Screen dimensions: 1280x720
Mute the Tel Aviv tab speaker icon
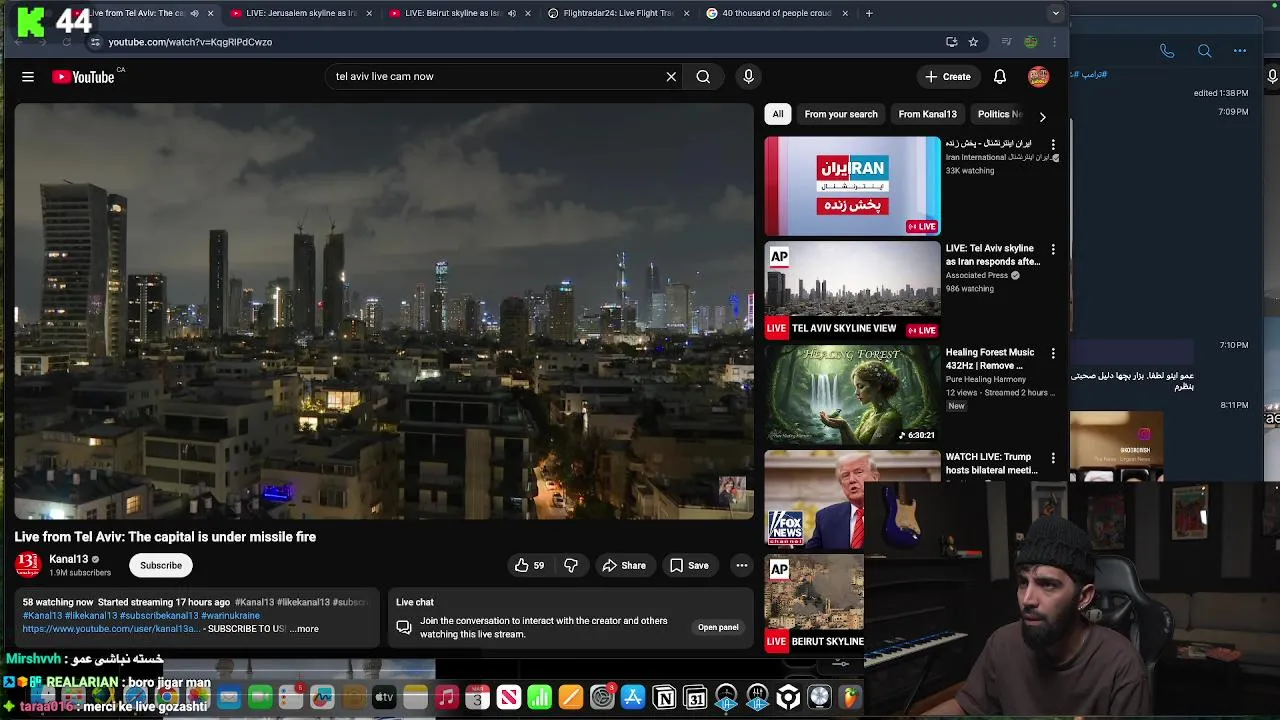coord(194,13)
